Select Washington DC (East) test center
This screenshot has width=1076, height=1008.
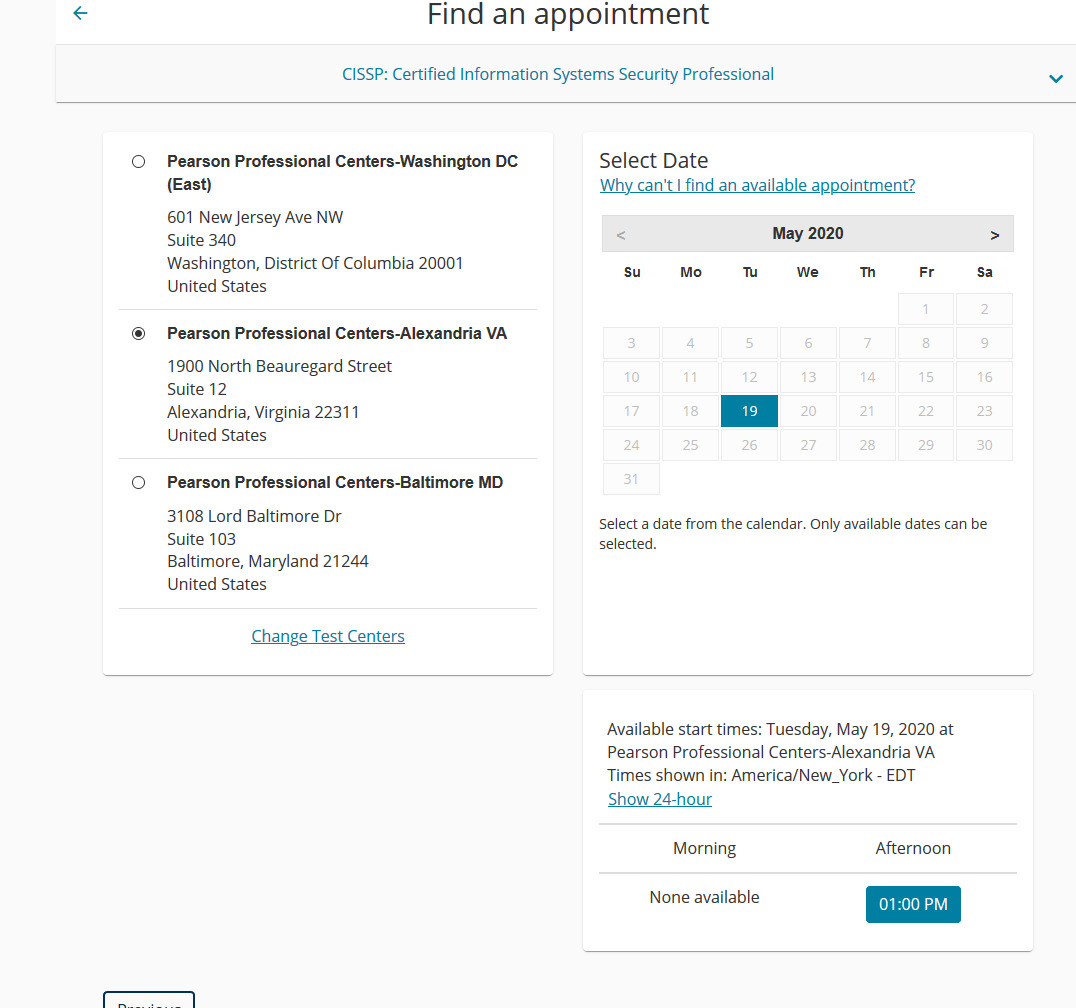coord(139,162)
